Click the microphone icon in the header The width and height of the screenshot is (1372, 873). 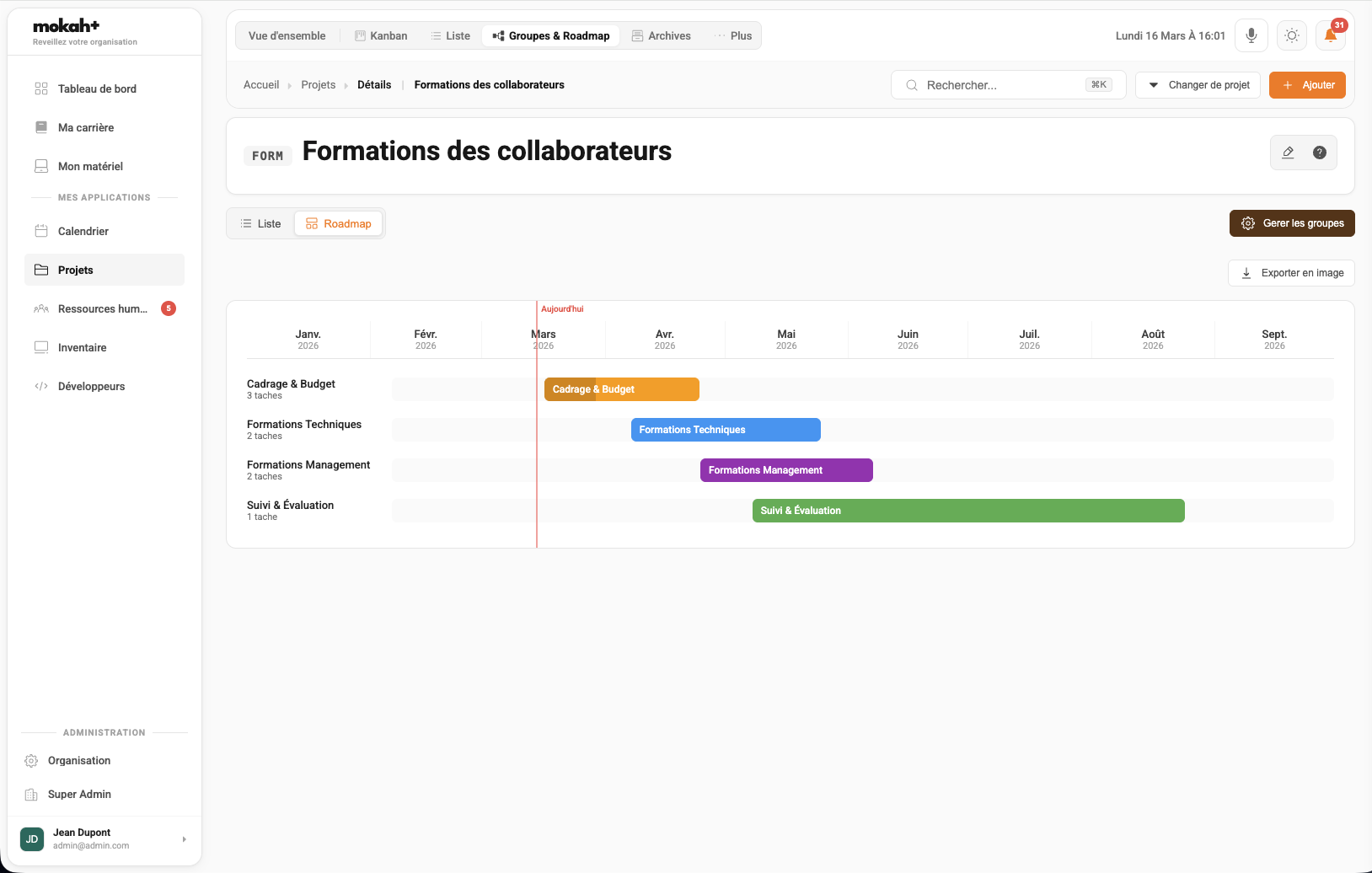pos(1251,35)
